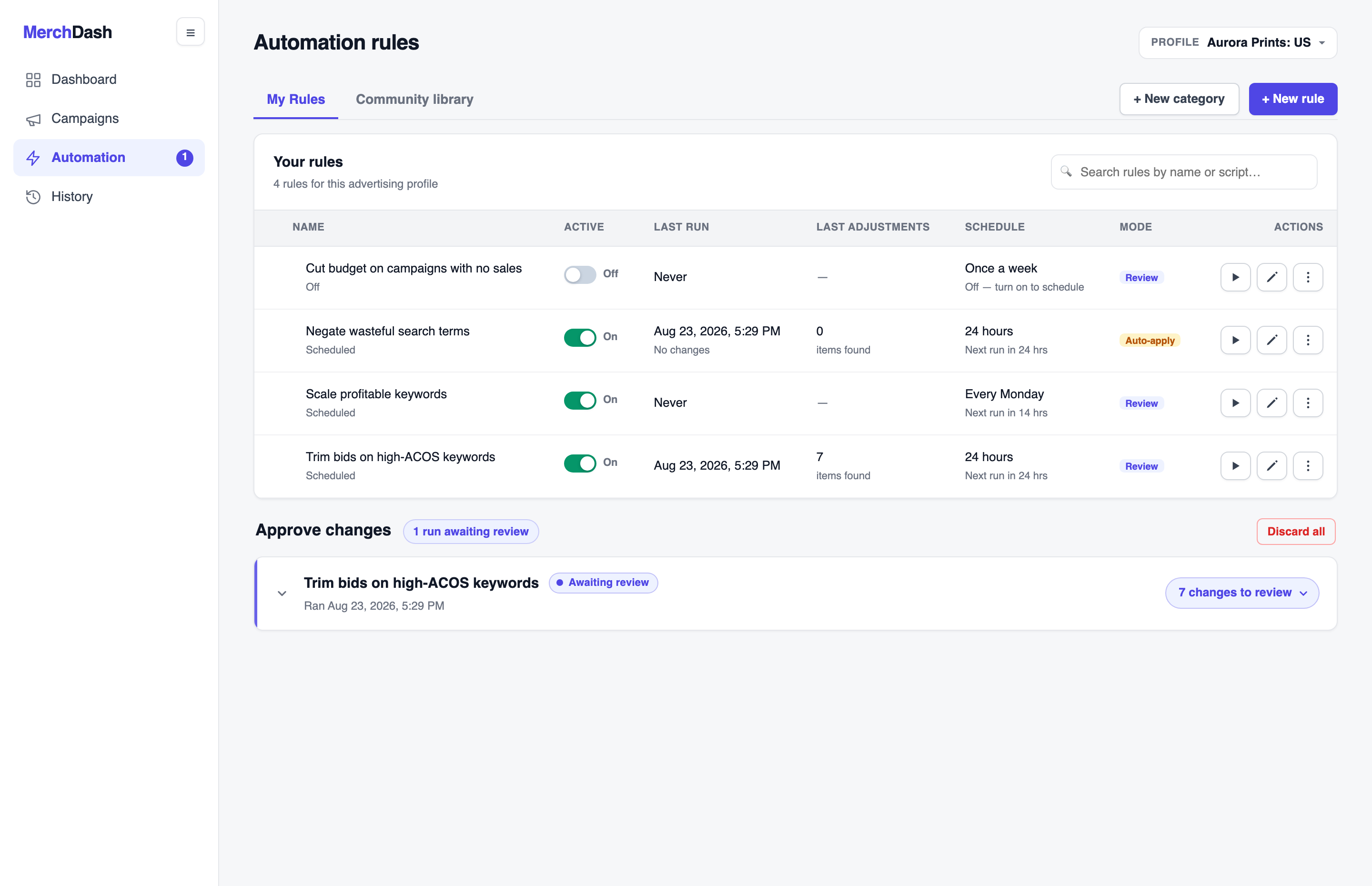Image resolution: width=1372 pixels, height=886 pixels.
Task: Click the LAST ADJUSTMENTS column header
Action: (873, 227)
